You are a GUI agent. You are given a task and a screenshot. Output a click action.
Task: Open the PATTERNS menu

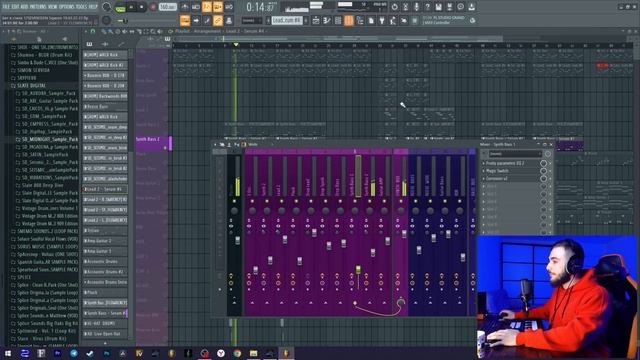pos(39,7)
